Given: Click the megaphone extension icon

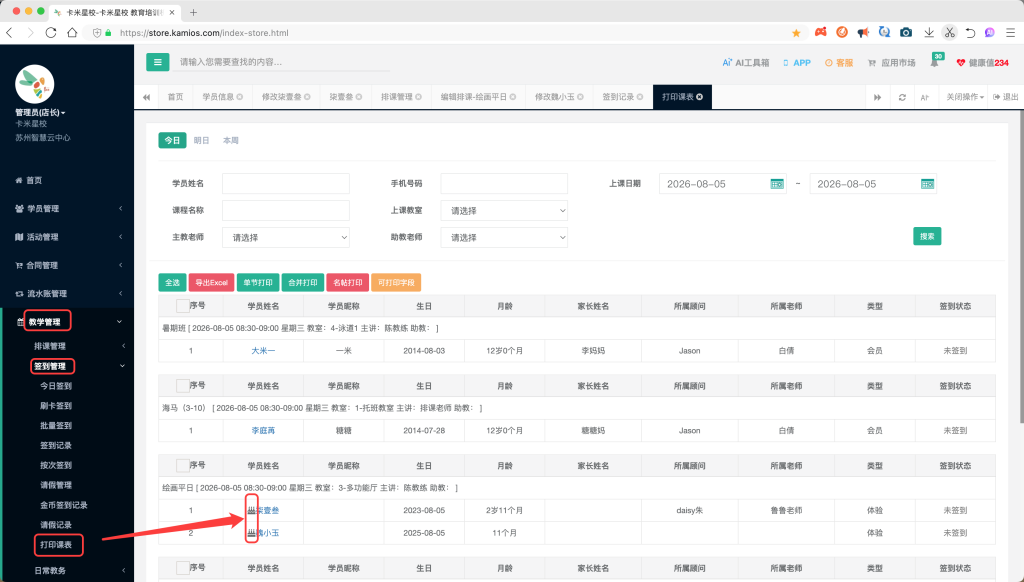Looking at the screenshot, I should point(863,33).
